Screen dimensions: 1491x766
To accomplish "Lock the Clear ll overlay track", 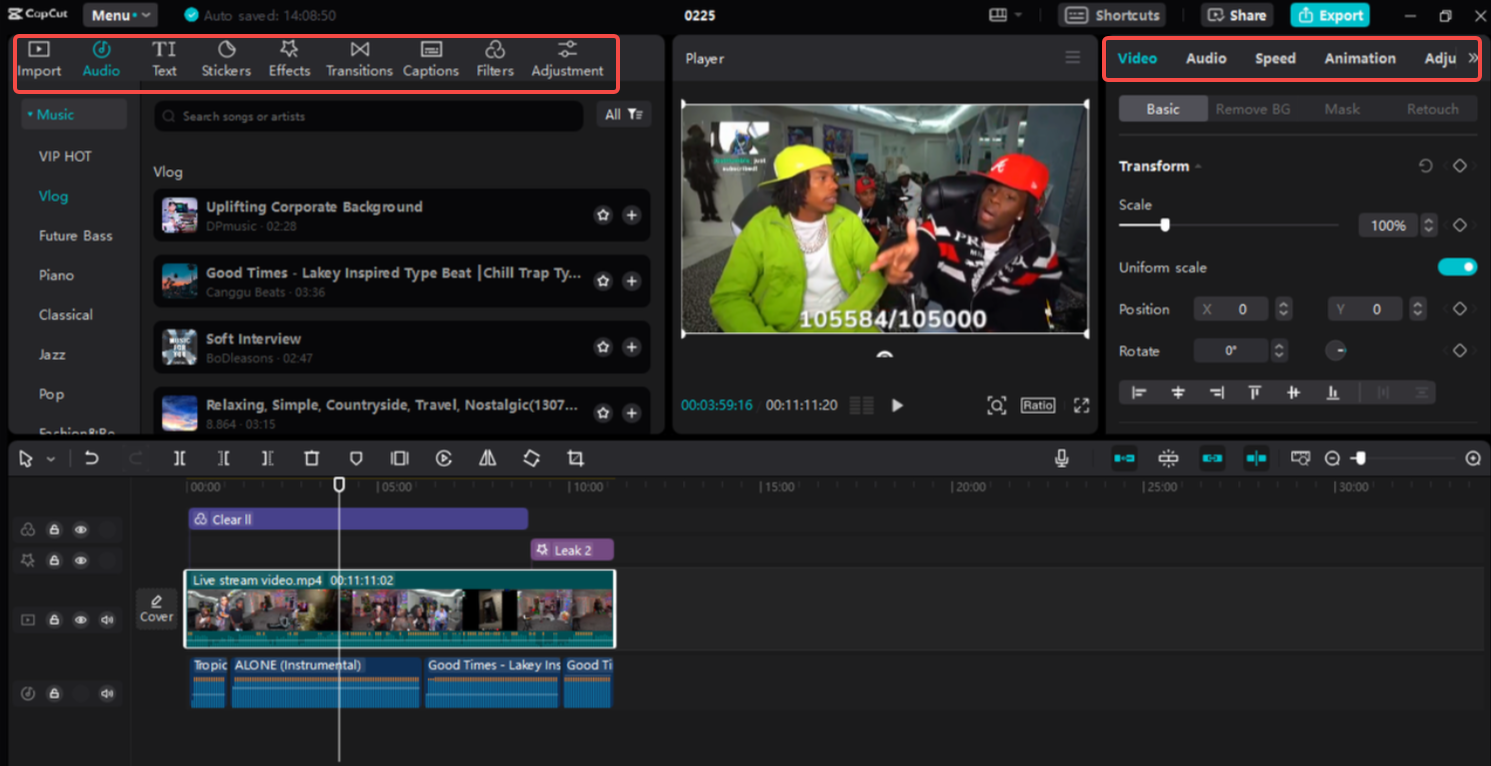I will (54, 530).
